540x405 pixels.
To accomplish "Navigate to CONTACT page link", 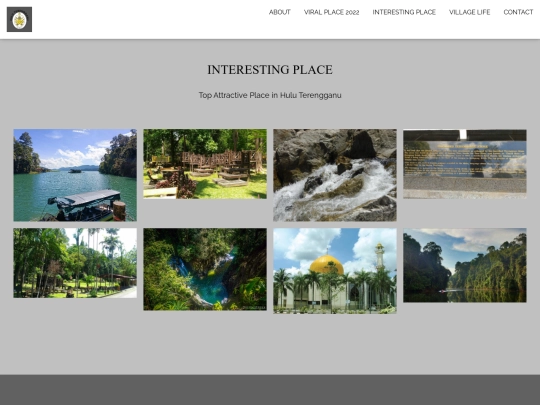I will (518, 12).
